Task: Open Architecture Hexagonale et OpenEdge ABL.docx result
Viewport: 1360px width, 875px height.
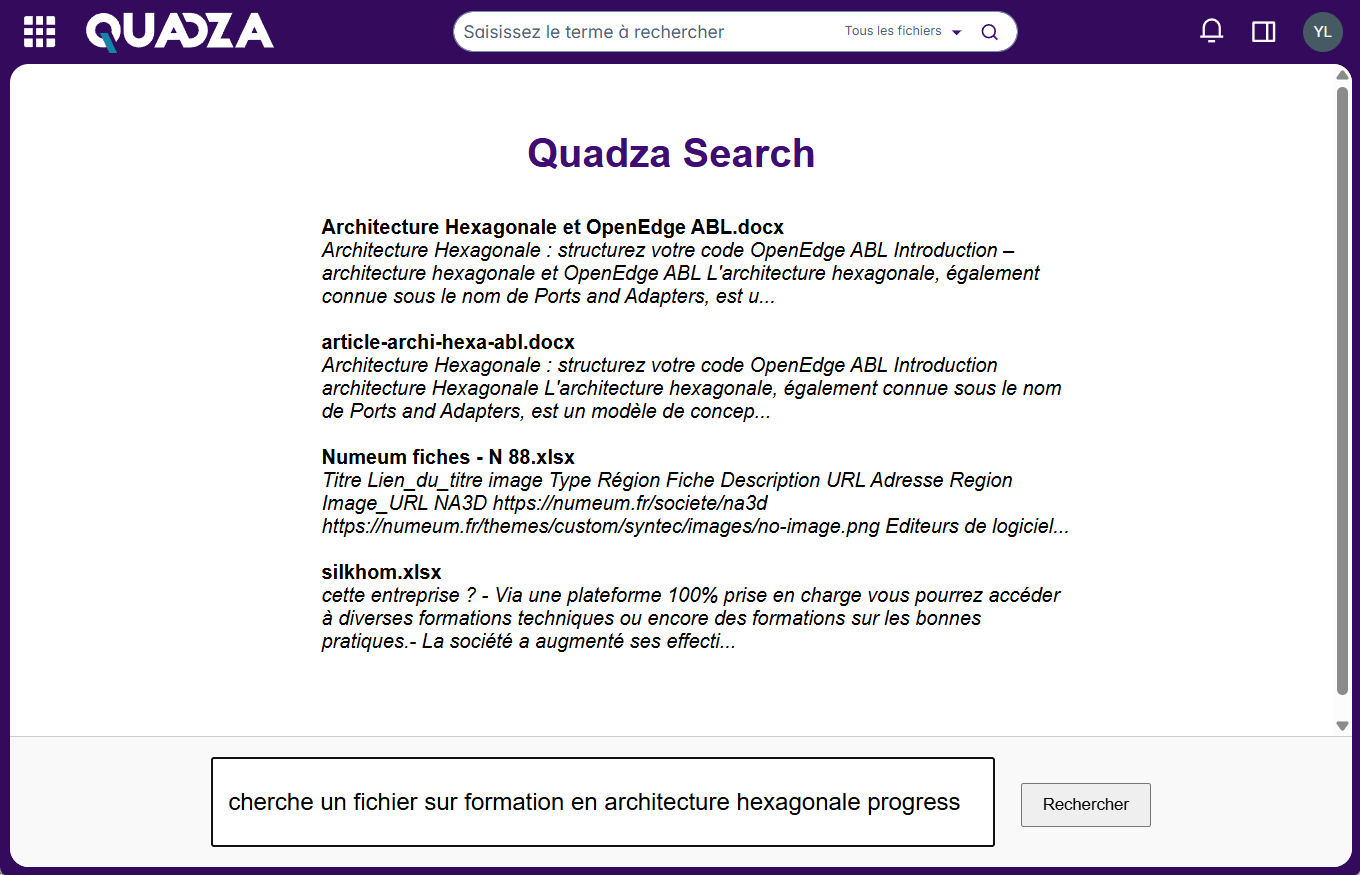Action: [552, 227]
